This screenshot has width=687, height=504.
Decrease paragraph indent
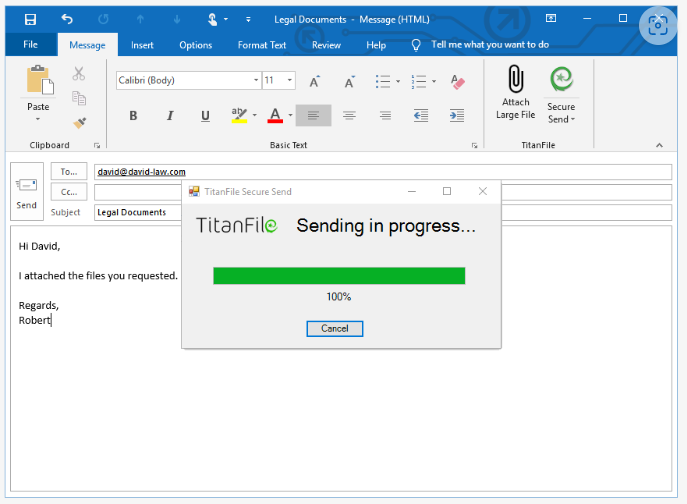tap(421, 115)
